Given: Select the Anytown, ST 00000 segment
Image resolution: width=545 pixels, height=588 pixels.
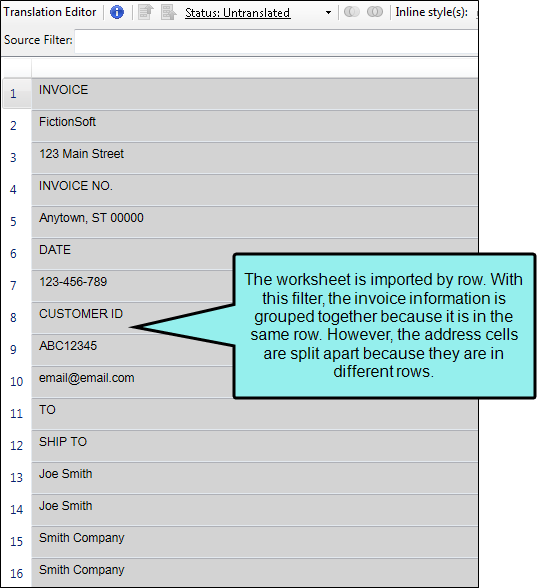Looking at the screenshot, I should click(254, 222).
